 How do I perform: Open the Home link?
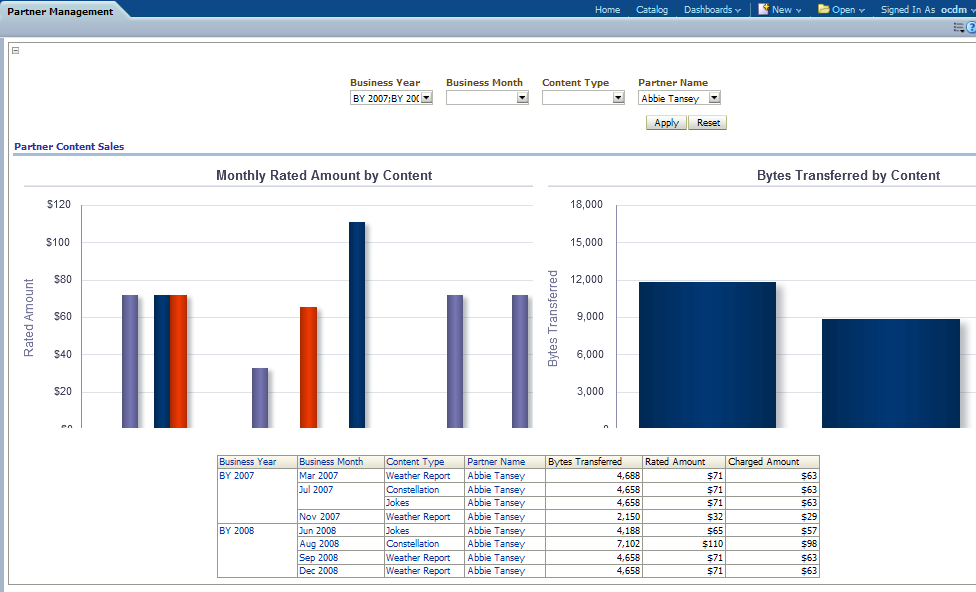[x=608, y=10]
